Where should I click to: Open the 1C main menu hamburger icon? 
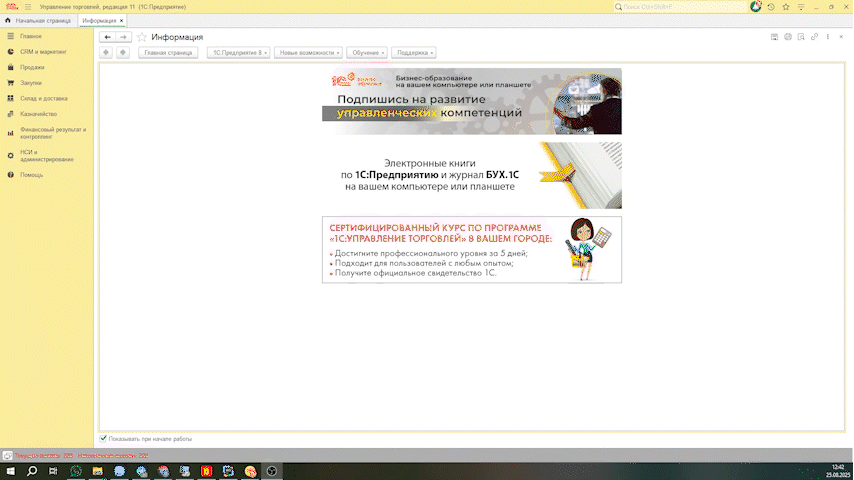pyautogui.click(x=28, y=7)
